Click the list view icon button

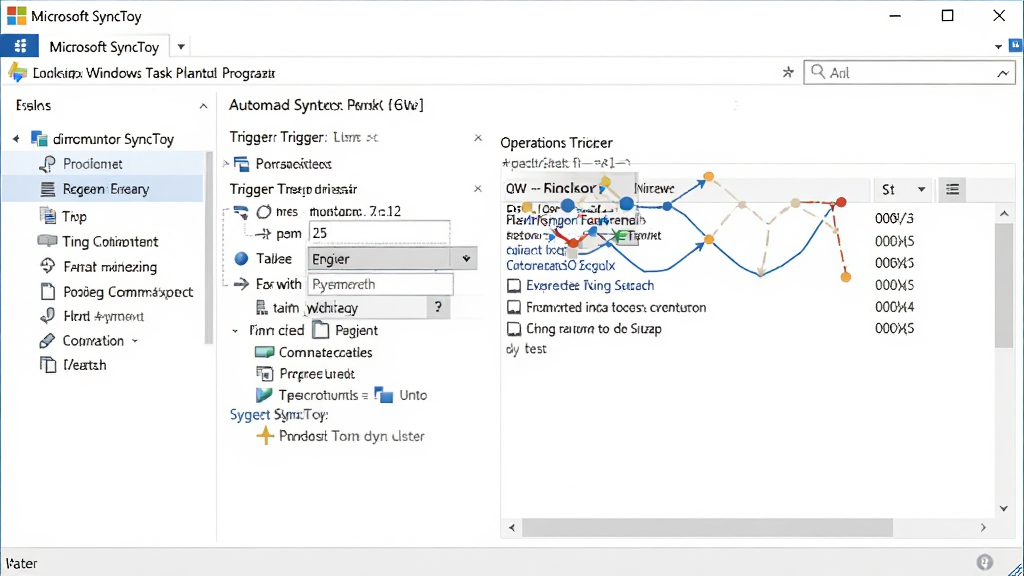953,189
